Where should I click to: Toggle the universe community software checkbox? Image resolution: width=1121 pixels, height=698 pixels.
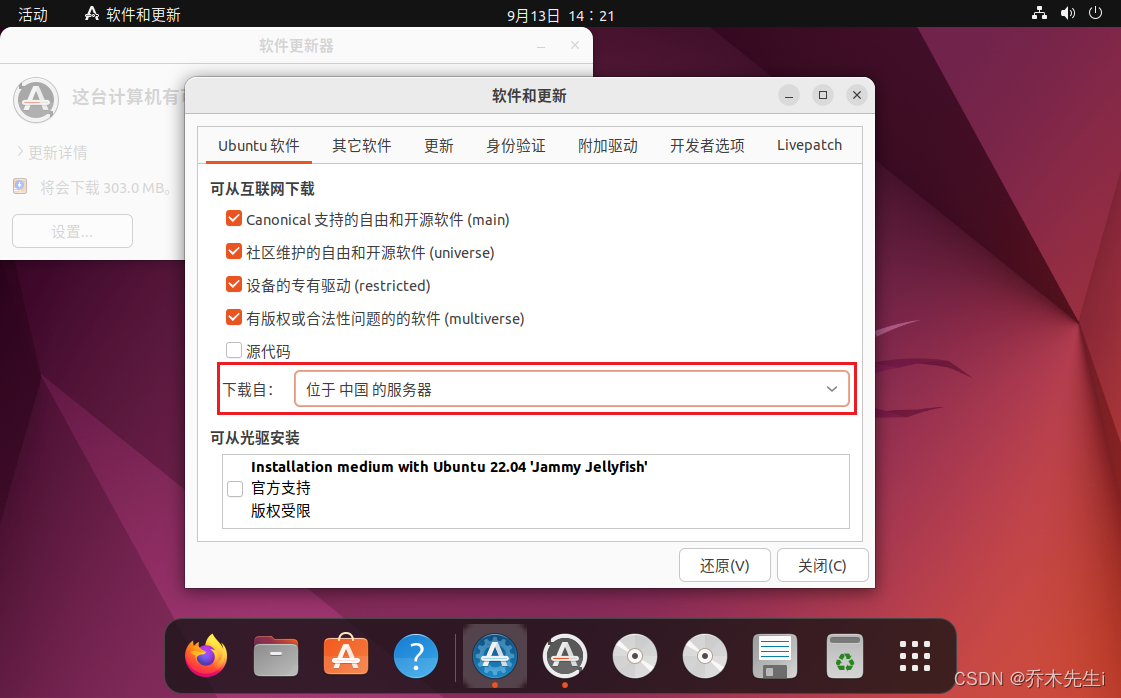click(x=234, y=251)
